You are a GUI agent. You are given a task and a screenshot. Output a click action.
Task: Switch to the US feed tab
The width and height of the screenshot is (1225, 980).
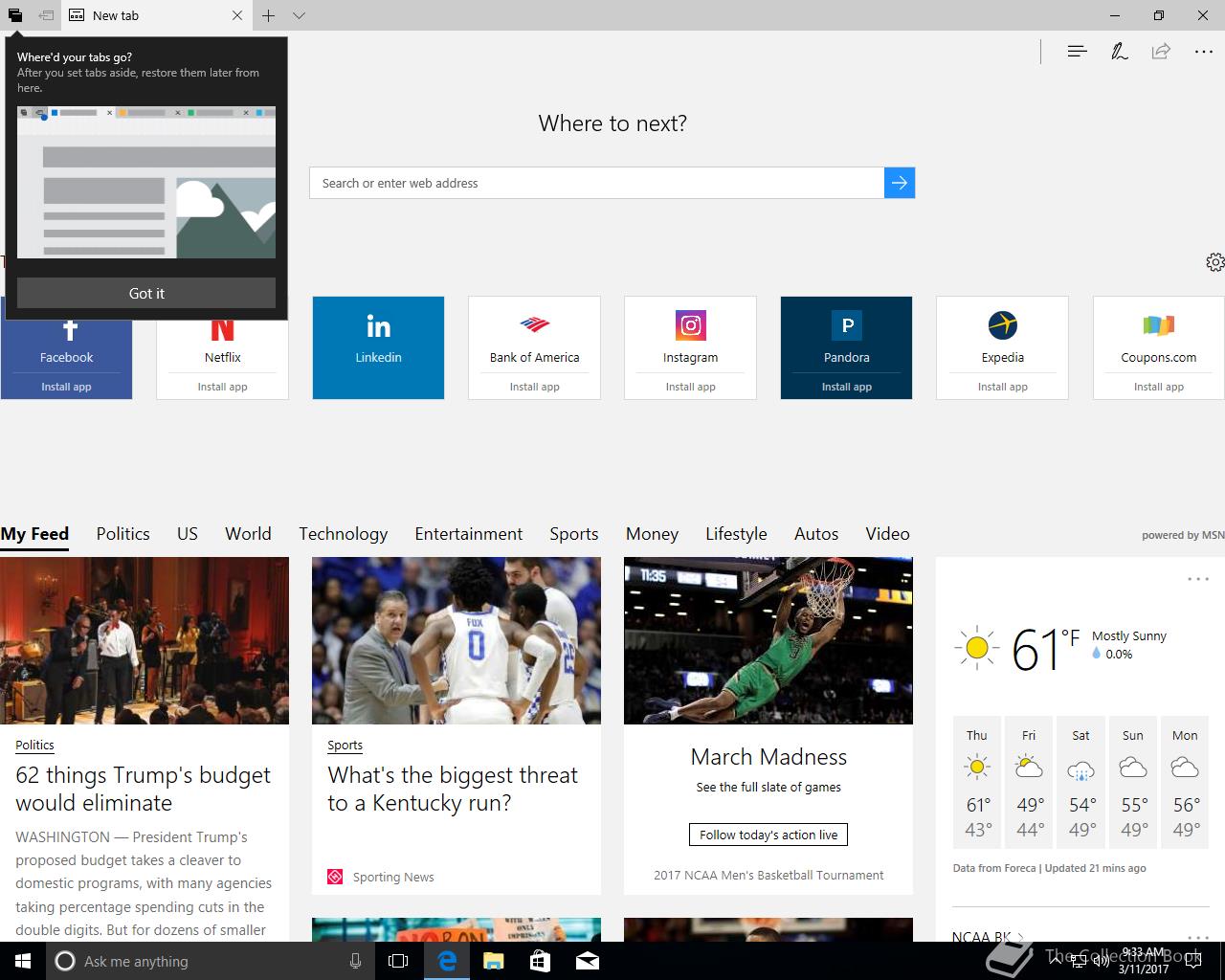[188, 534]
